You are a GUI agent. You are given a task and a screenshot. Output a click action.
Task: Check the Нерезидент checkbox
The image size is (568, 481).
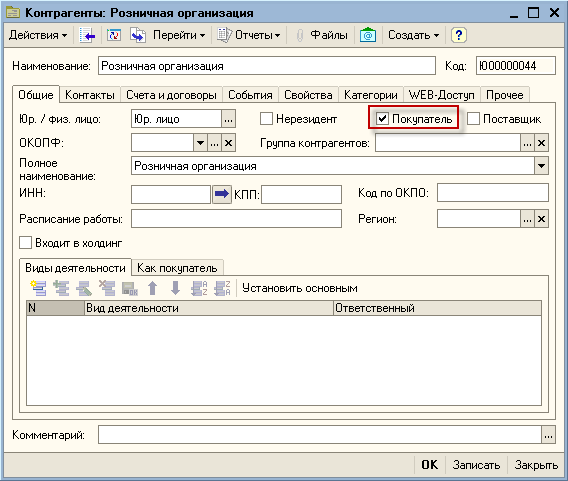[x=266, y=118]
